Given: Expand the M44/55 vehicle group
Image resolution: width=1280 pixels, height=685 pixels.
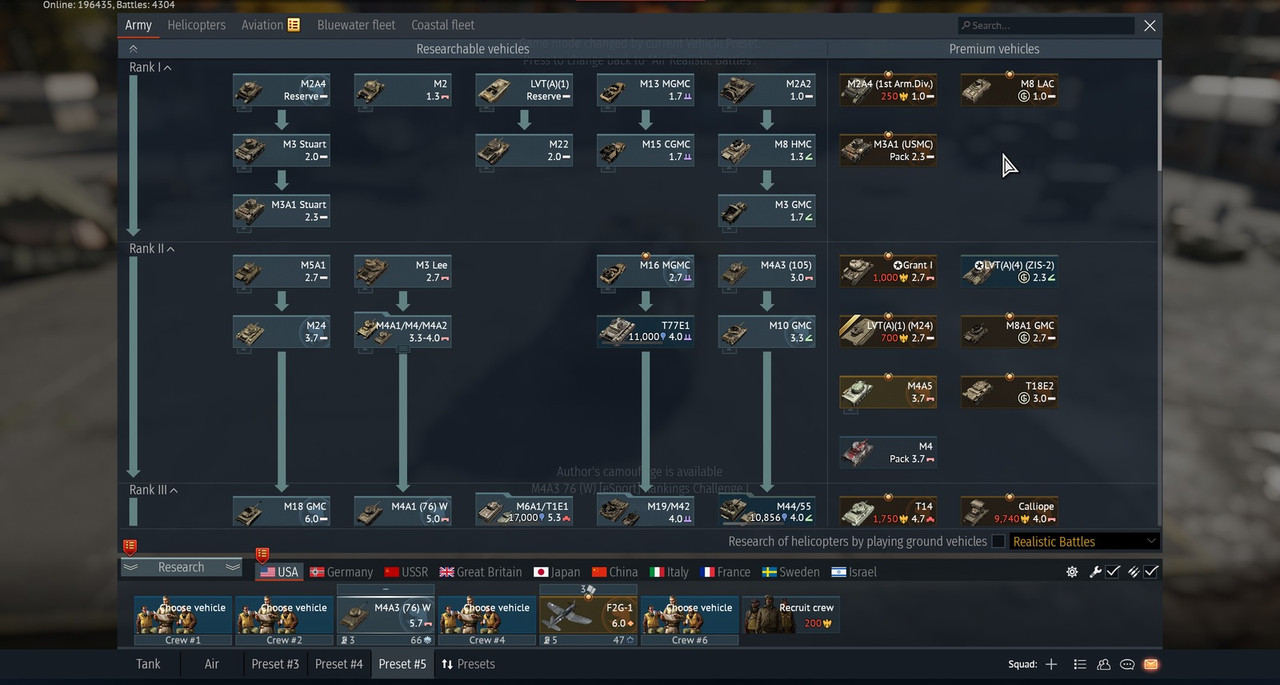Looking at the screenshot, I should pyautogui.click(x=767, y=511).
